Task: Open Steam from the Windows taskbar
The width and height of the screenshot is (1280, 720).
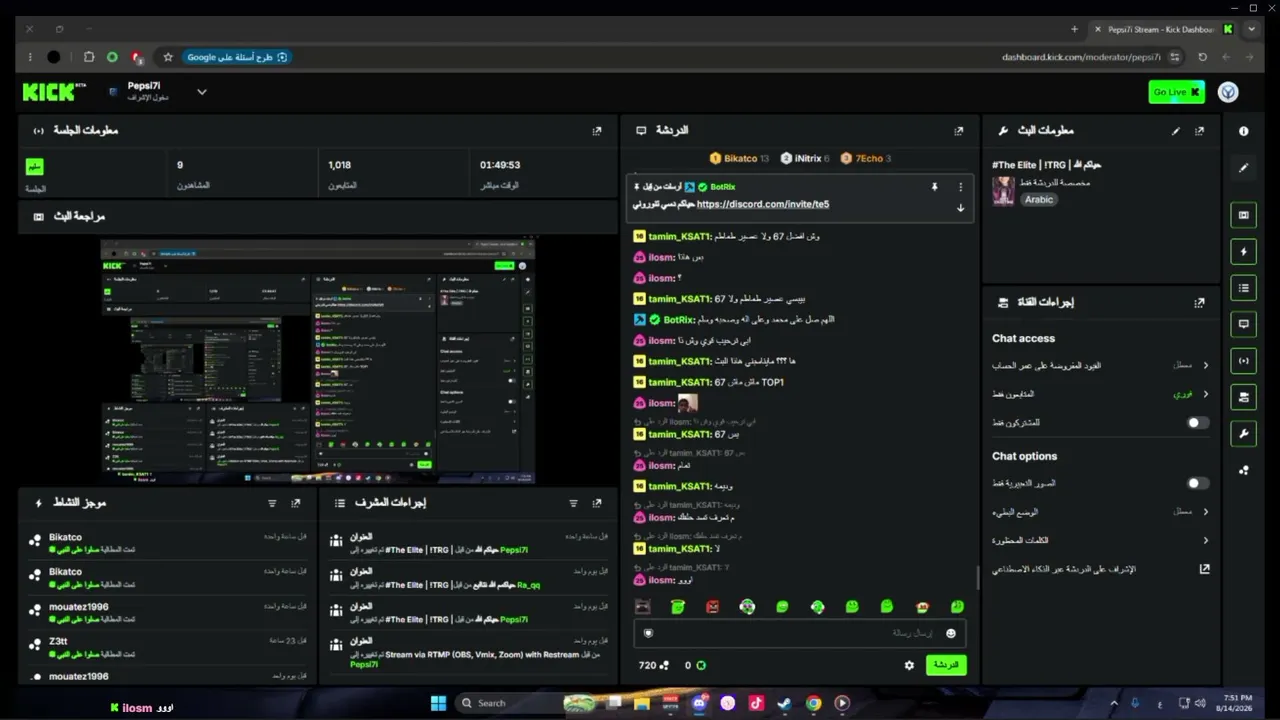Action: point(785,703)
